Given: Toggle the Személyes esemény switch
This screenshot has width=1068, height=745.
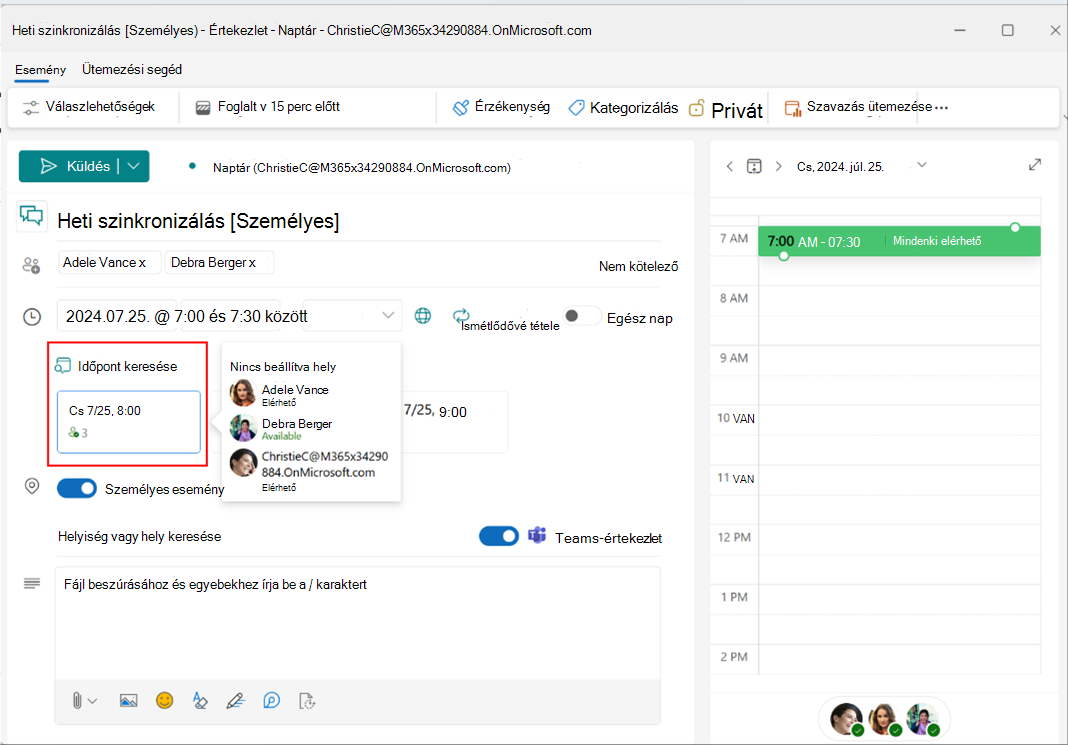Looking at the screenshot, I should coord(77,488).
